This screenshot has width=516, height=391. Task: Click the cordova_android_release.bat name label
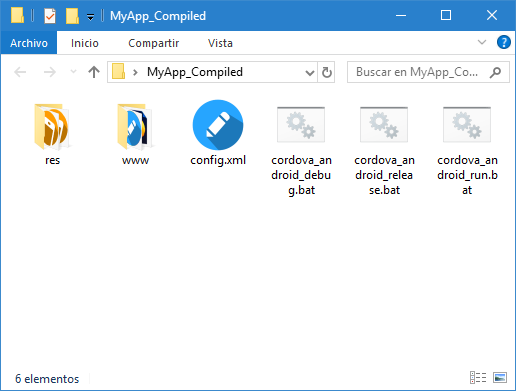384,175
